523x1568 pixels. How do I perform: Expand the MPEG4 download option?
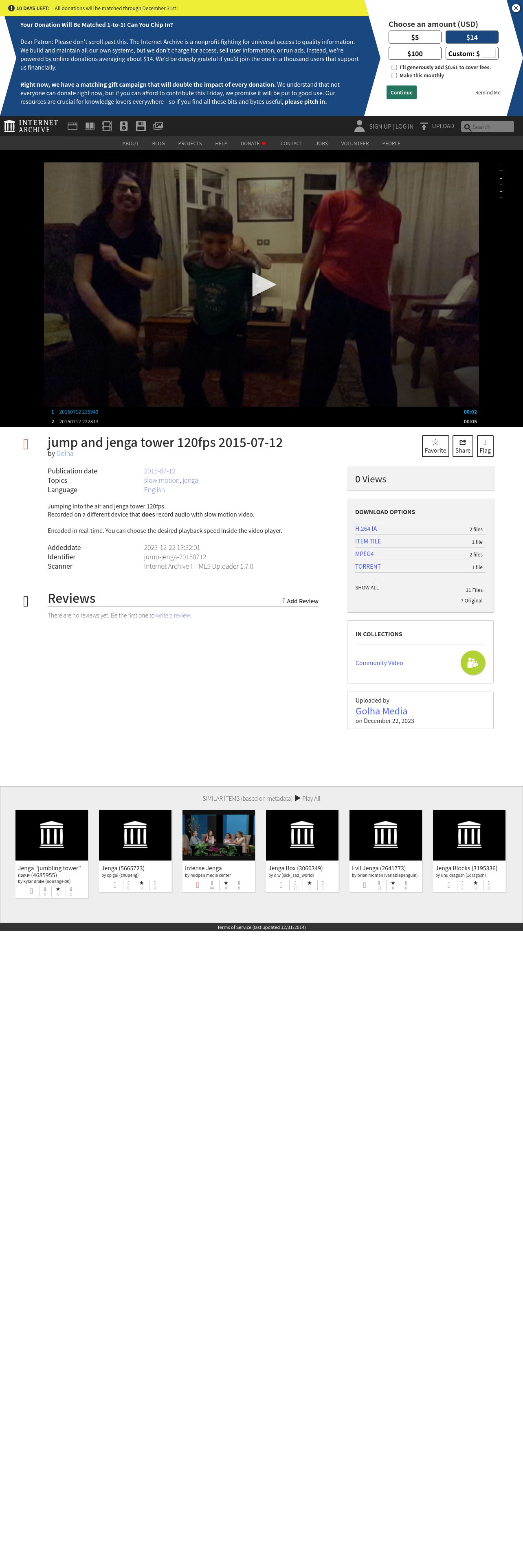click(x=364, y=554)
